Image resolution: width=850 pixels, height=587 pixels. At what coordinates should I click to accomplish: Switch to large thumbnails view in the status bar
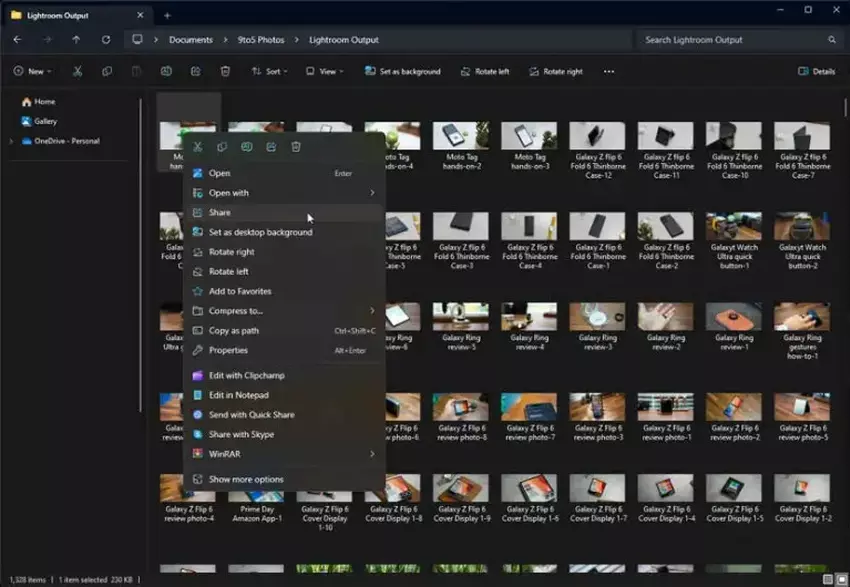click(841, 579)
